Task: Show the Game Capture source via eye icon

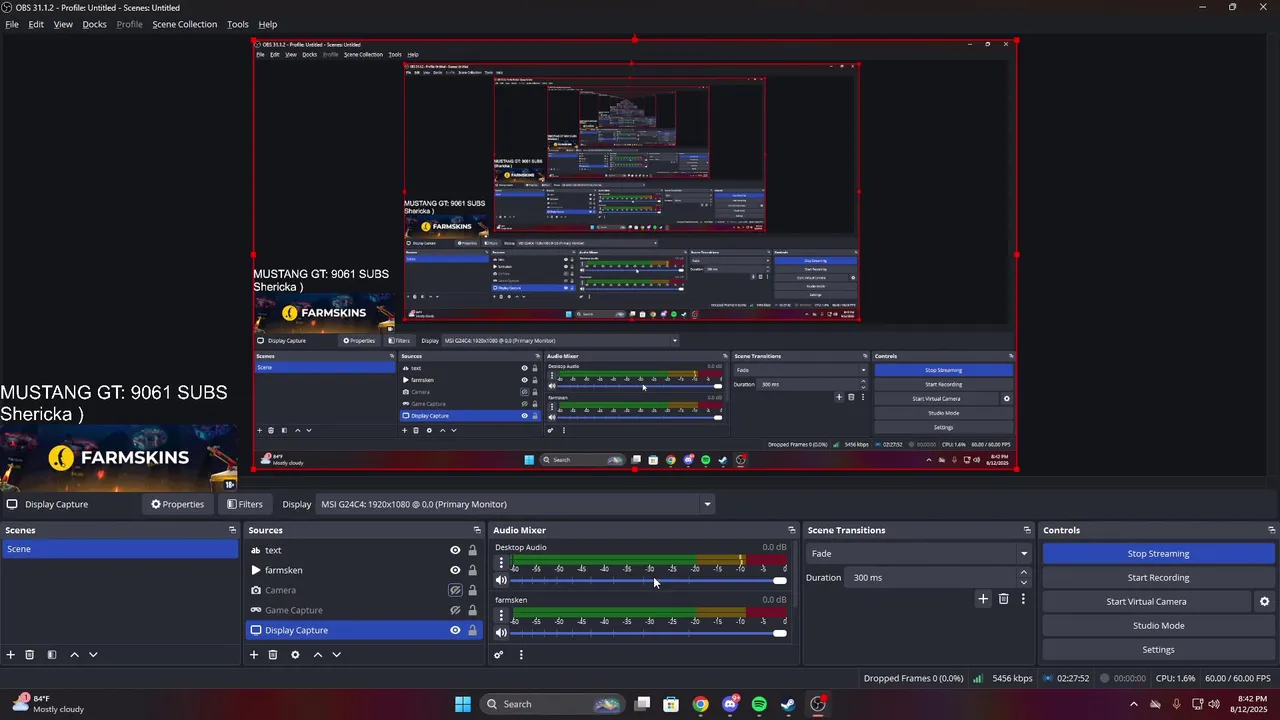Action: click(455, 611)
